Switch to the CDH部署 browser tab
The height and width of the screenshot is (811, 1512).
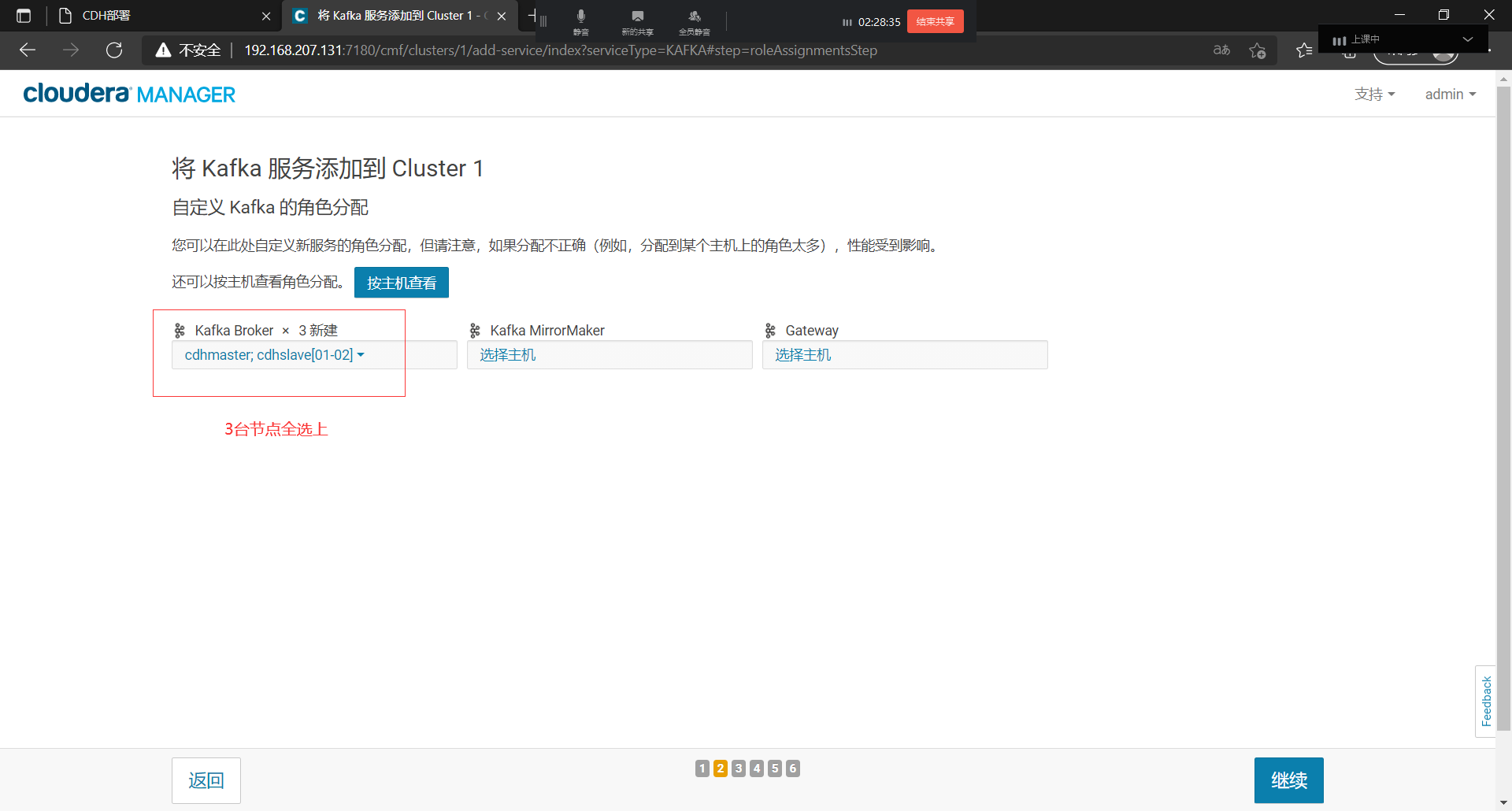pos(157,16)
